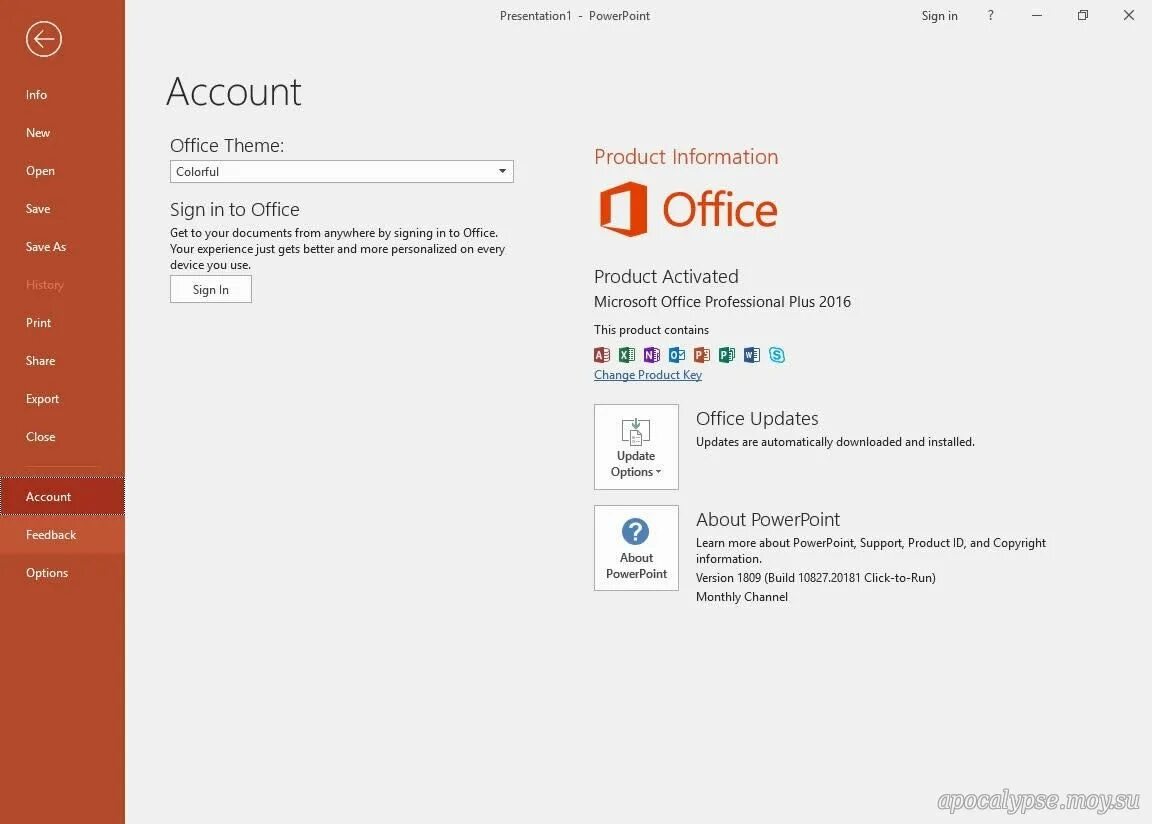Click the Skype for Business icon
Screen dimensions: 1152x824
[777, 355]
